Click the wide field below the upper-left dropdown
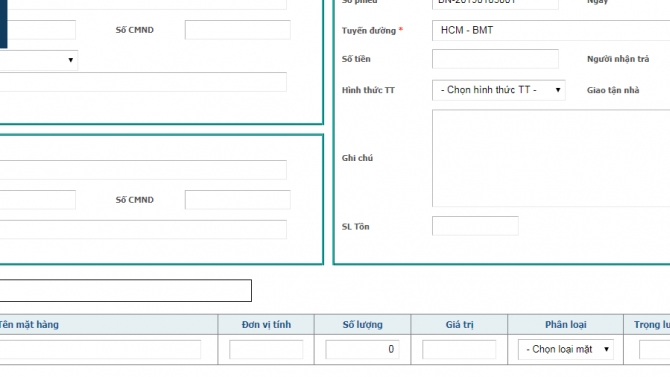This screenshot has height=377, width=670. point(143,82)
